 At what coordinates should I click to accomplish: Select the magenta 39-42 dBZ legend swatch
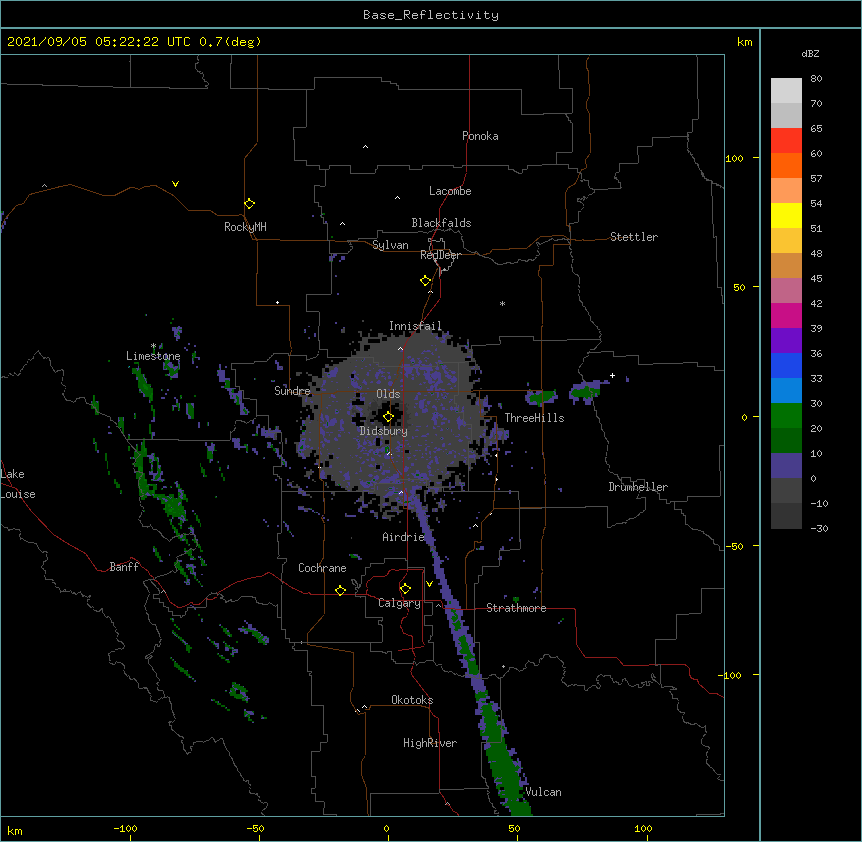[786, 315]
